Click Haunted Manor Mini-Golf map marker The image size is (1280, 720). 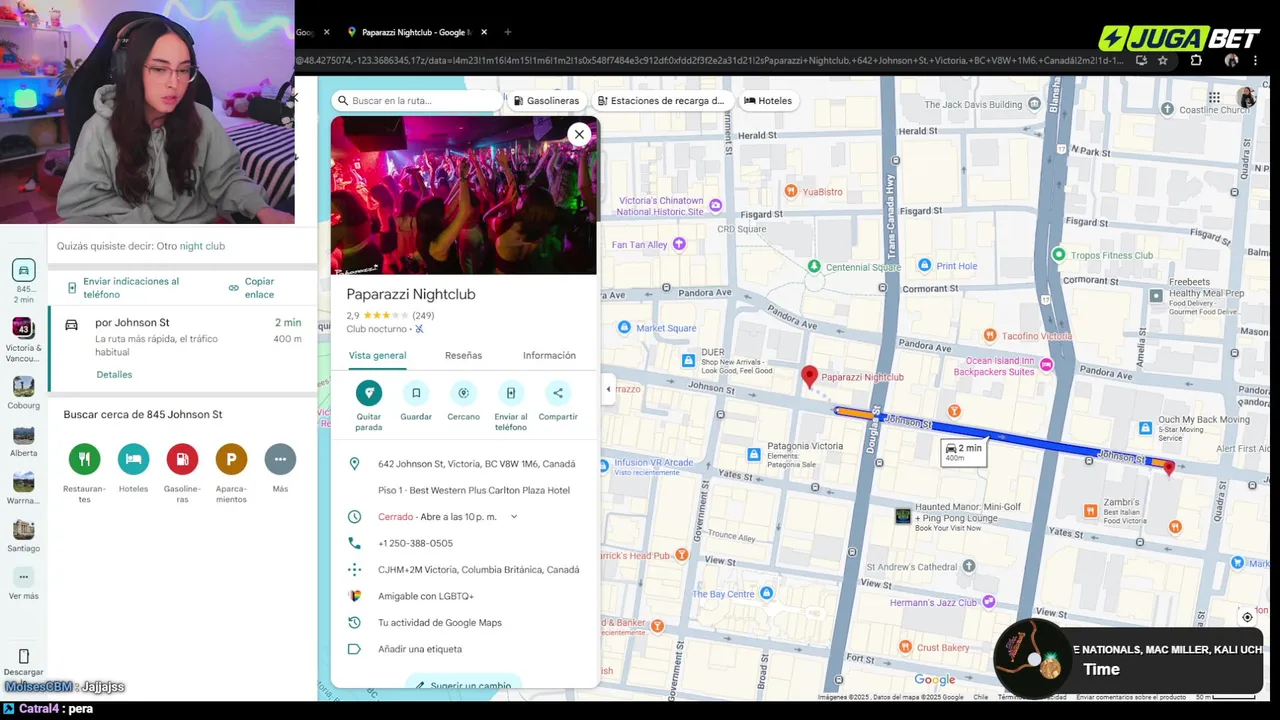(x=903, y=516)
